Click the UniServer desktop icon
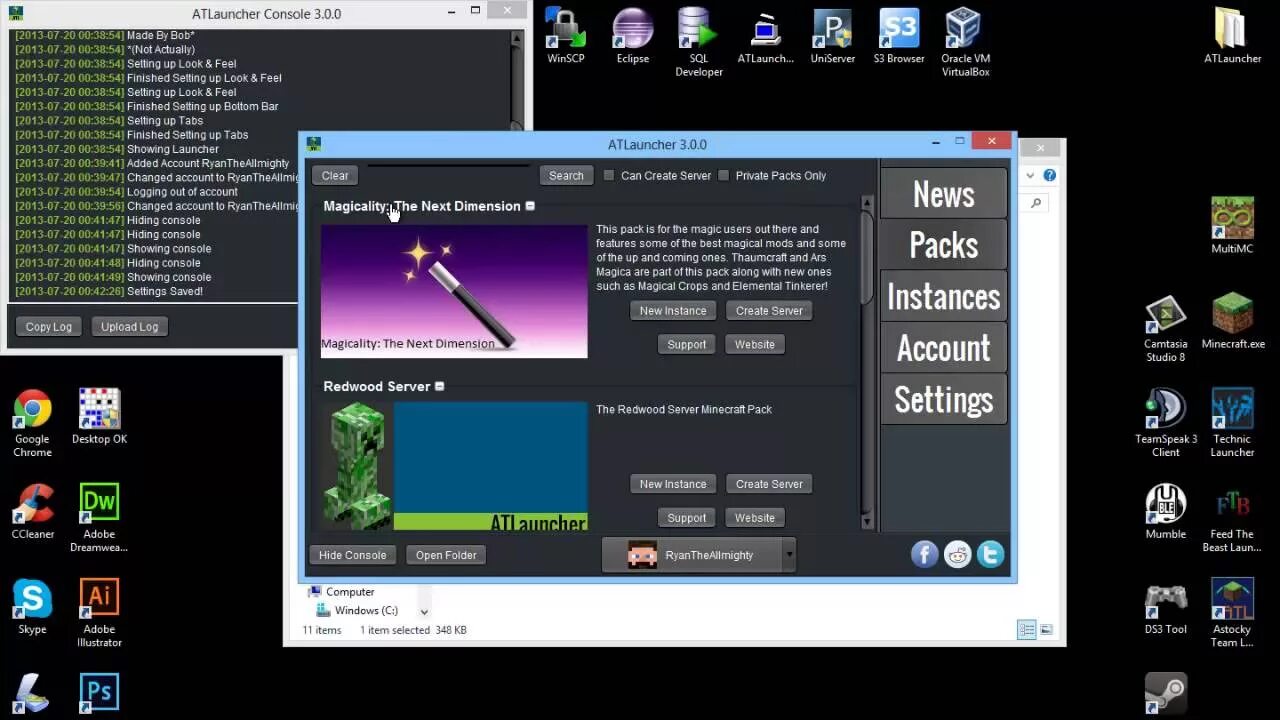Viewport: 1280px width, 720px height. pyautogui.click(x=833, y=37)
